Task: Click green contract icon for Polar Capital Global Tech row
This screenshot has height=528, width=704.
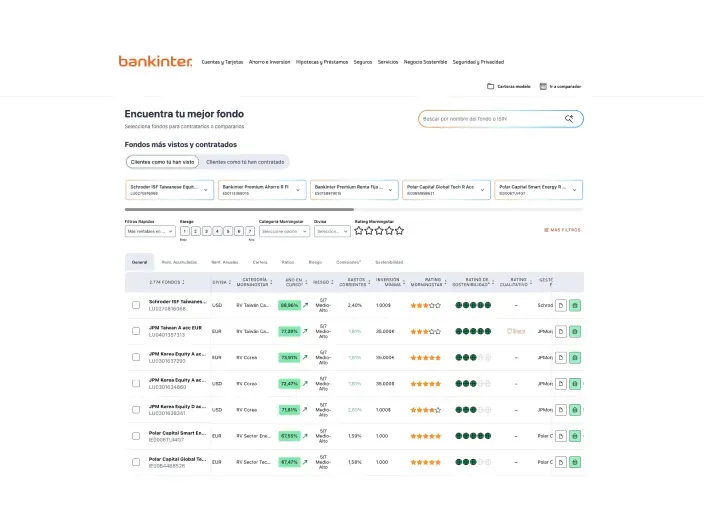Action: click(575, 462)
